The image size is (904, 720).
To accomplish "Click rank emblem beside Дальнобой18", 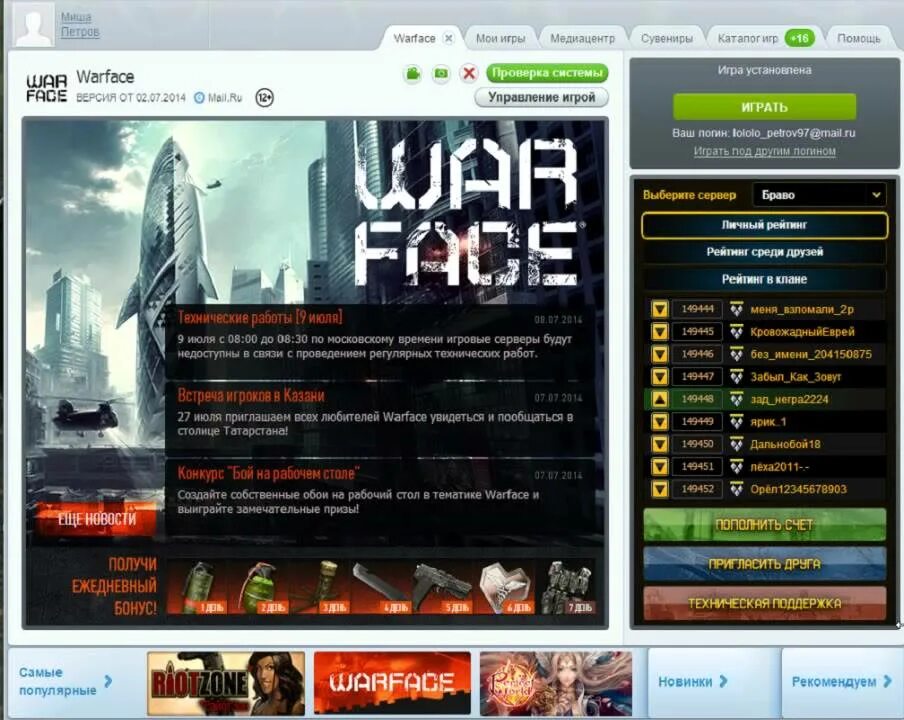I will tap(736, 444).
